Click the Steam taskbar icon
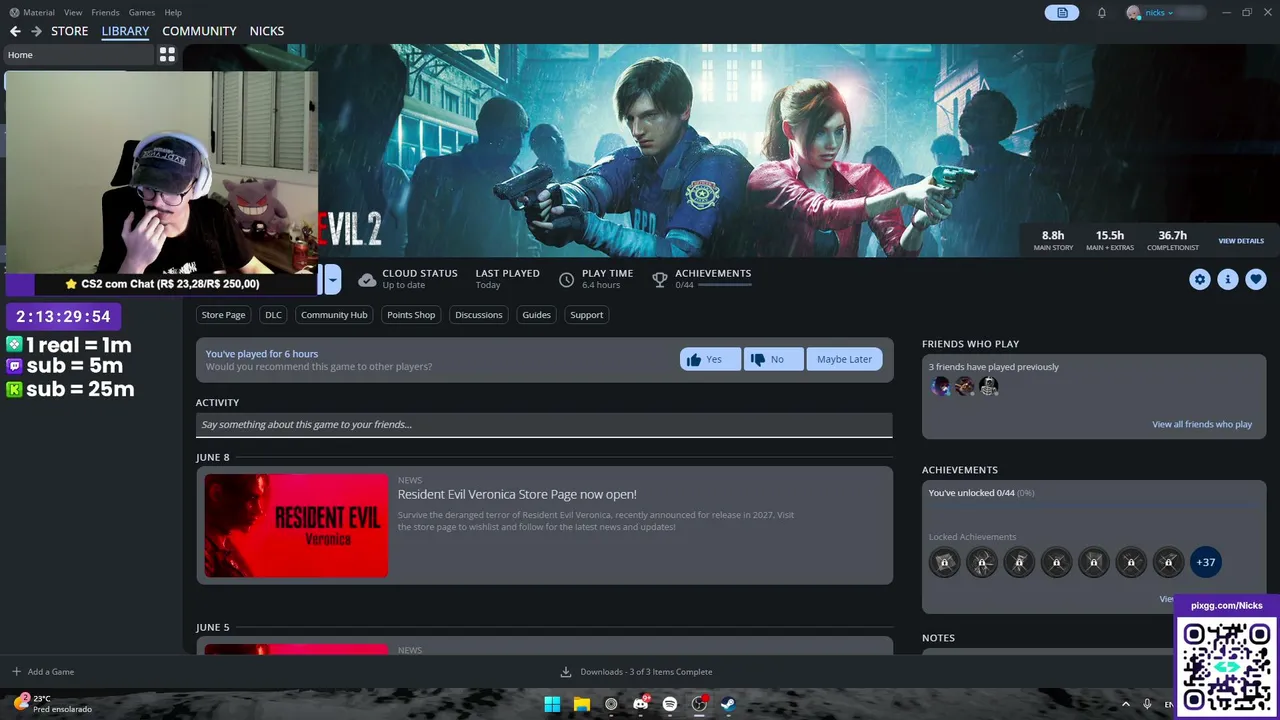 pos(728,704)
